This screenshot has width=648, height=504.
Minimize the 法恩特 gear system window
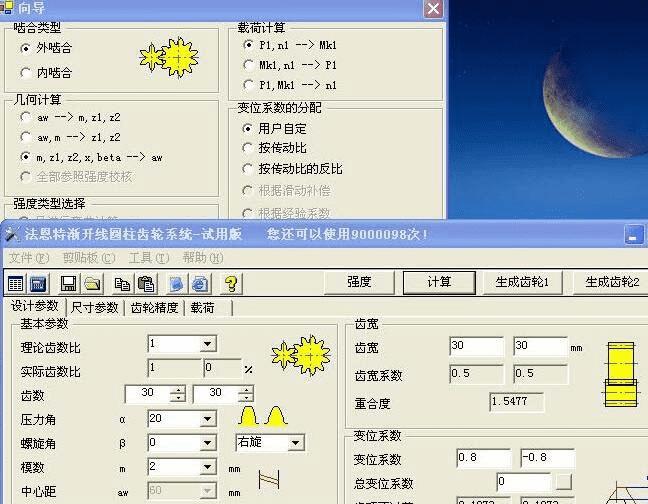point(634,235)
